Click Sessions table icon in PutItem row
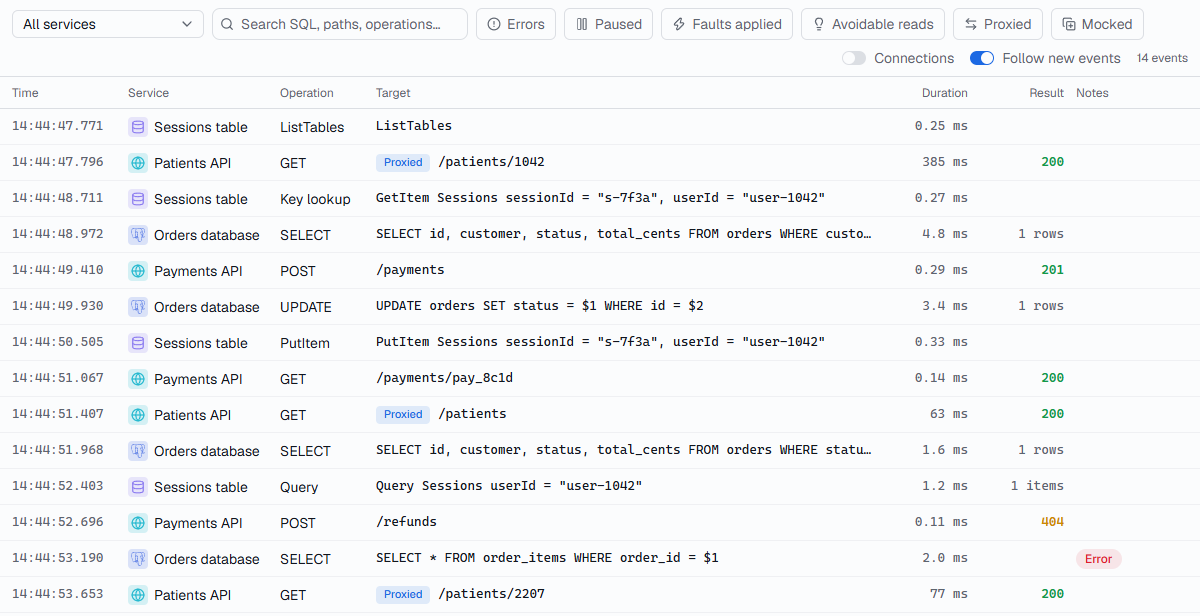The height and width of the screenshot is (616, 1200). 138,343
